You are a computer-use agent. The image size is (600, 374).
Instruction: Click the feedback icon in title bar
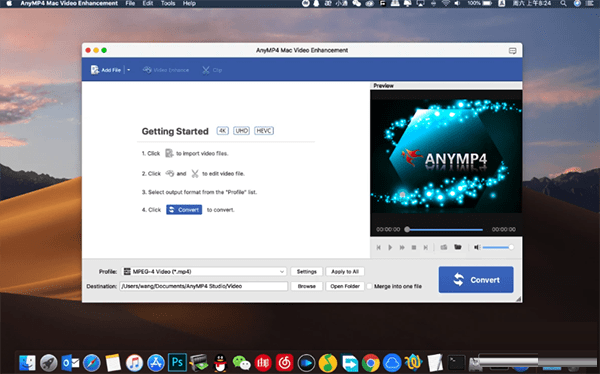pyautogui.click(x=512, y=51)
